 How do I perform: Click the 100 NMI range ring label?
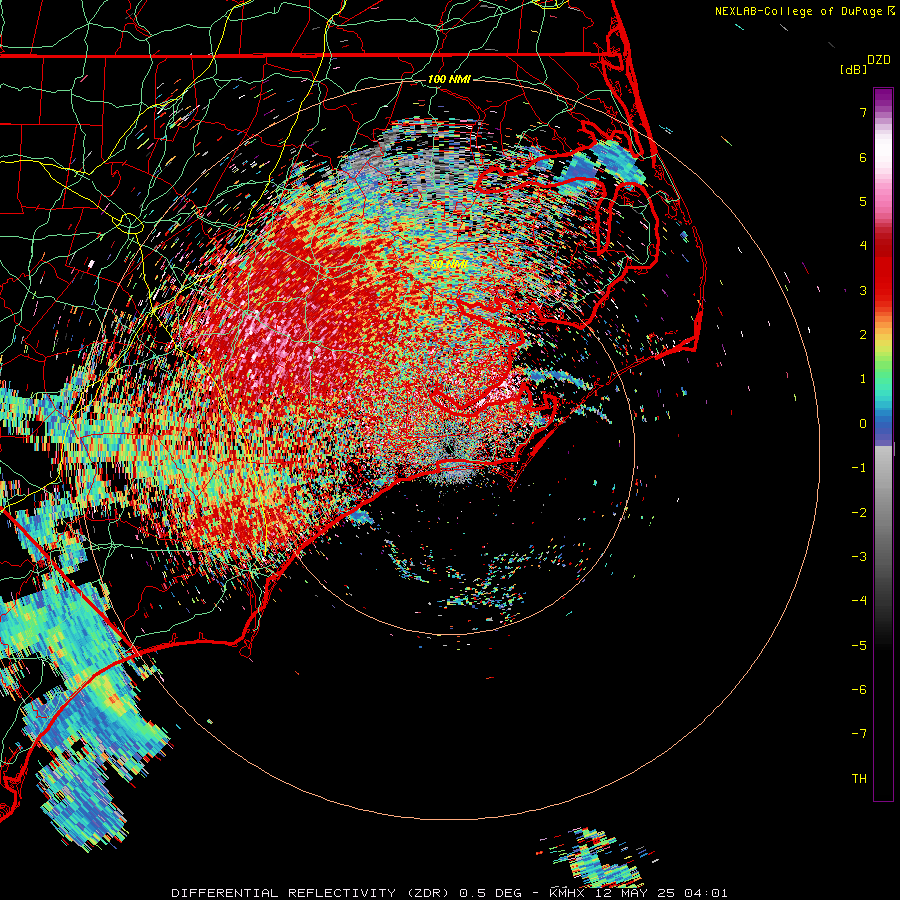[x=449, y=79]
